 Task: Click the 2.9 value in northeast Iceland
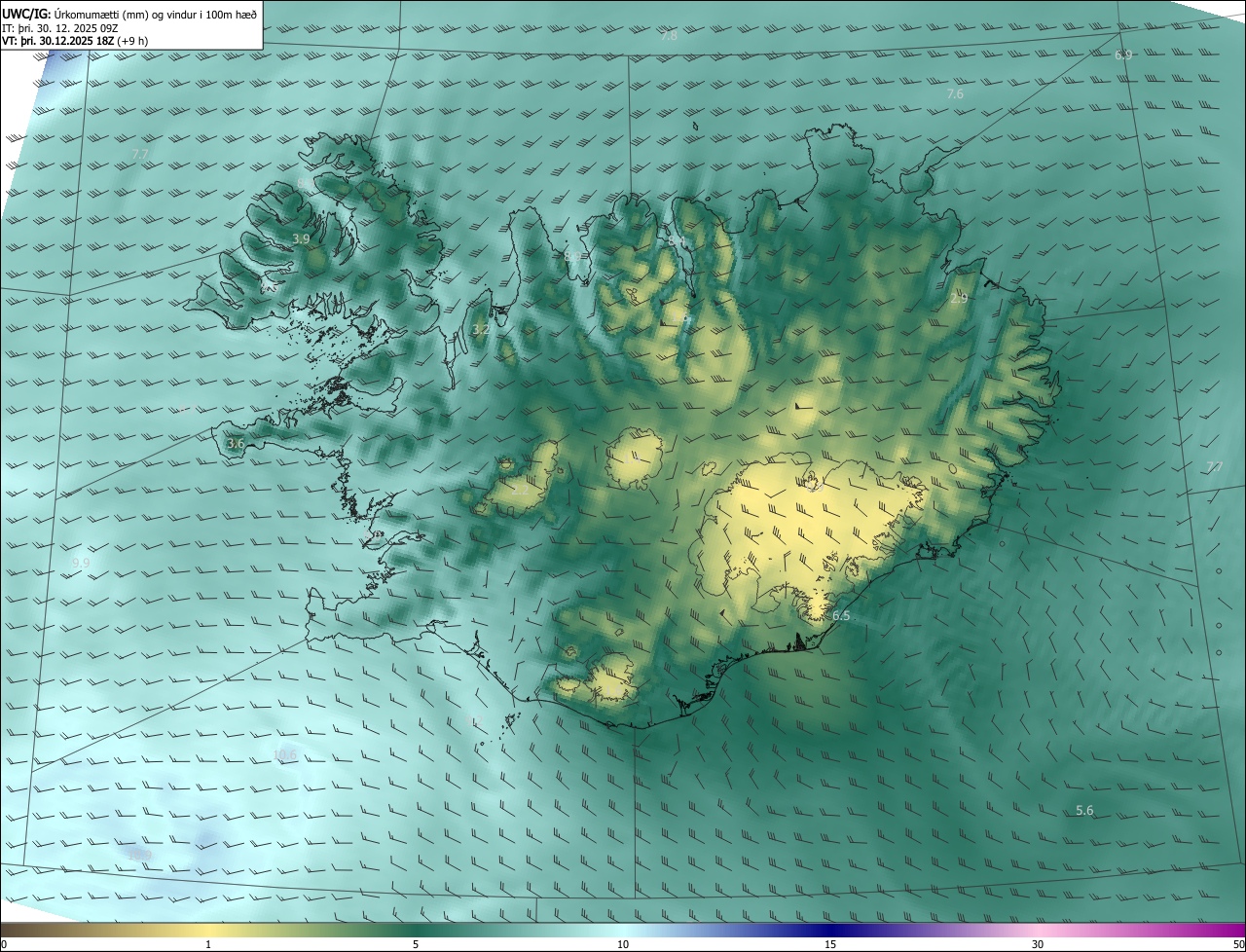pyautogui.click(x=960, y=299)
